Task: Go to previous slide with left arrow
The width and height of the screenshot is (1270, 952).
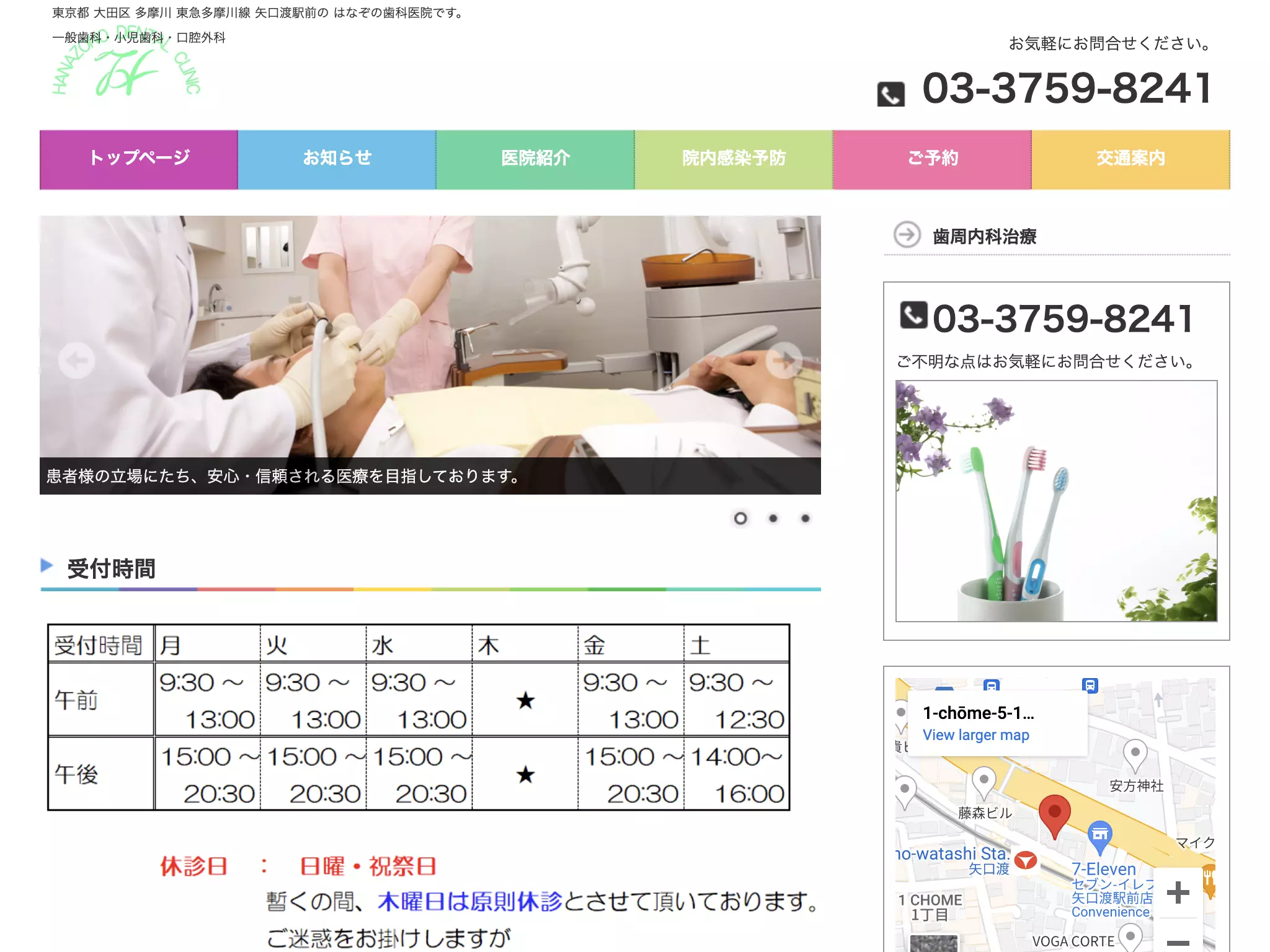Action: [x=76, y=360]
